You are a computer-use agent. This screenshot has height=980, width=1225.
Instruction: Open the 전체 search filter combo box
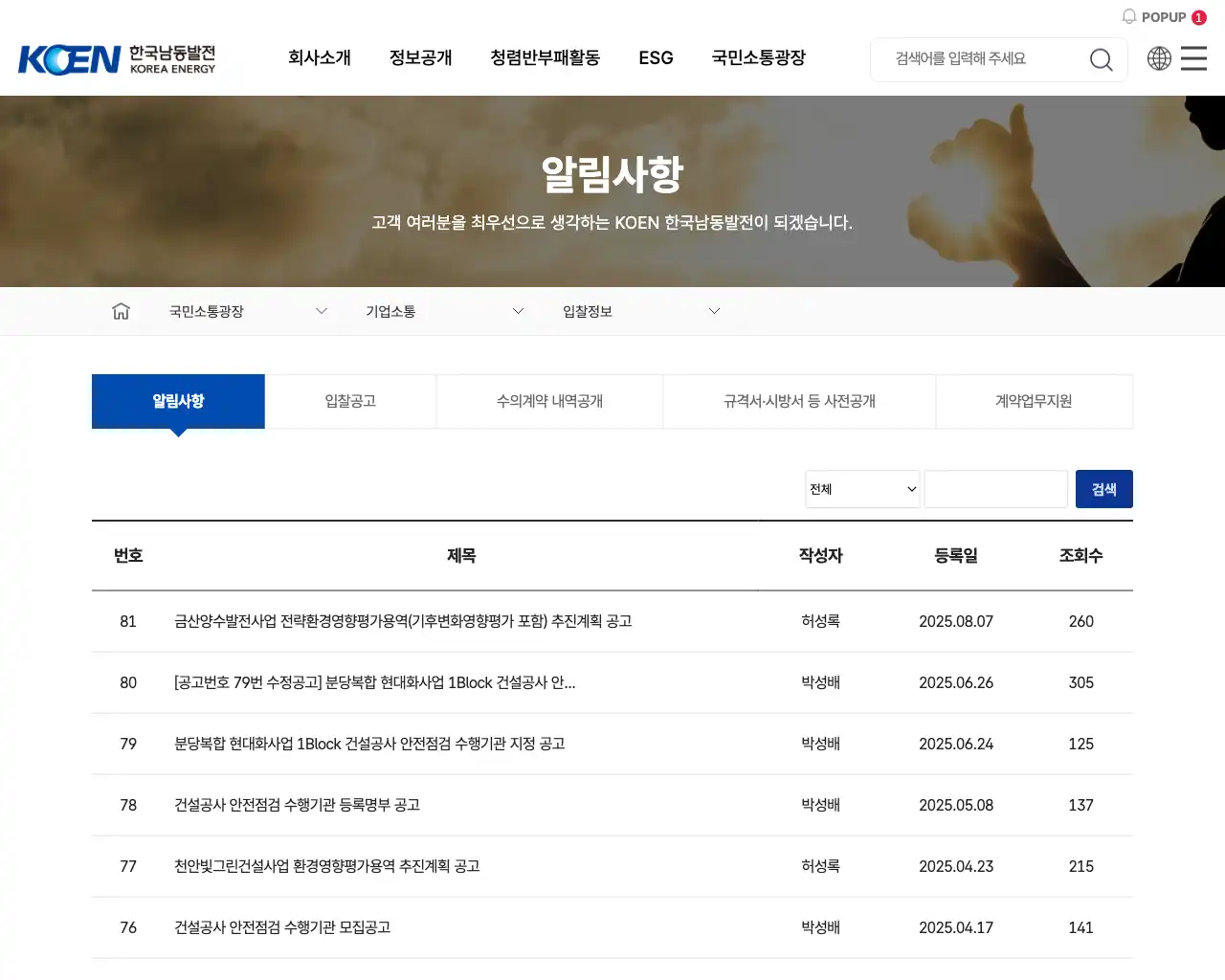[x=862, y=489]
